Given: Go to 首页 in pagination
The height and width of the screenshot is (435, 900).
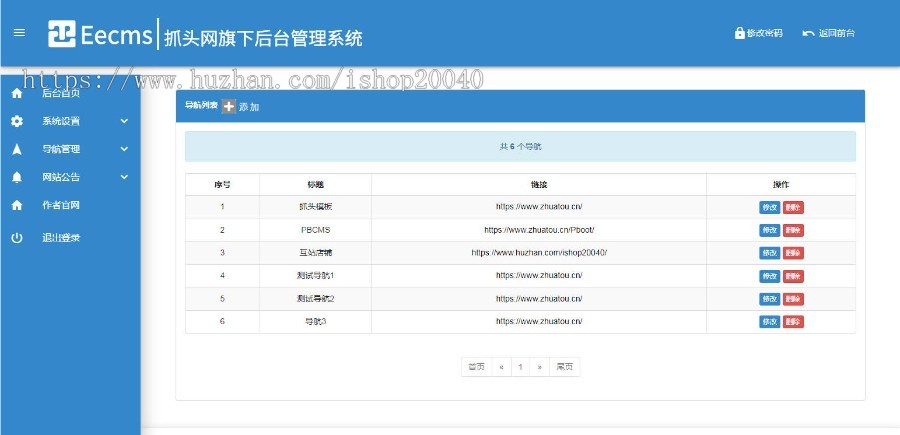Looking at the screenshot, I should (x=476, y=367).
